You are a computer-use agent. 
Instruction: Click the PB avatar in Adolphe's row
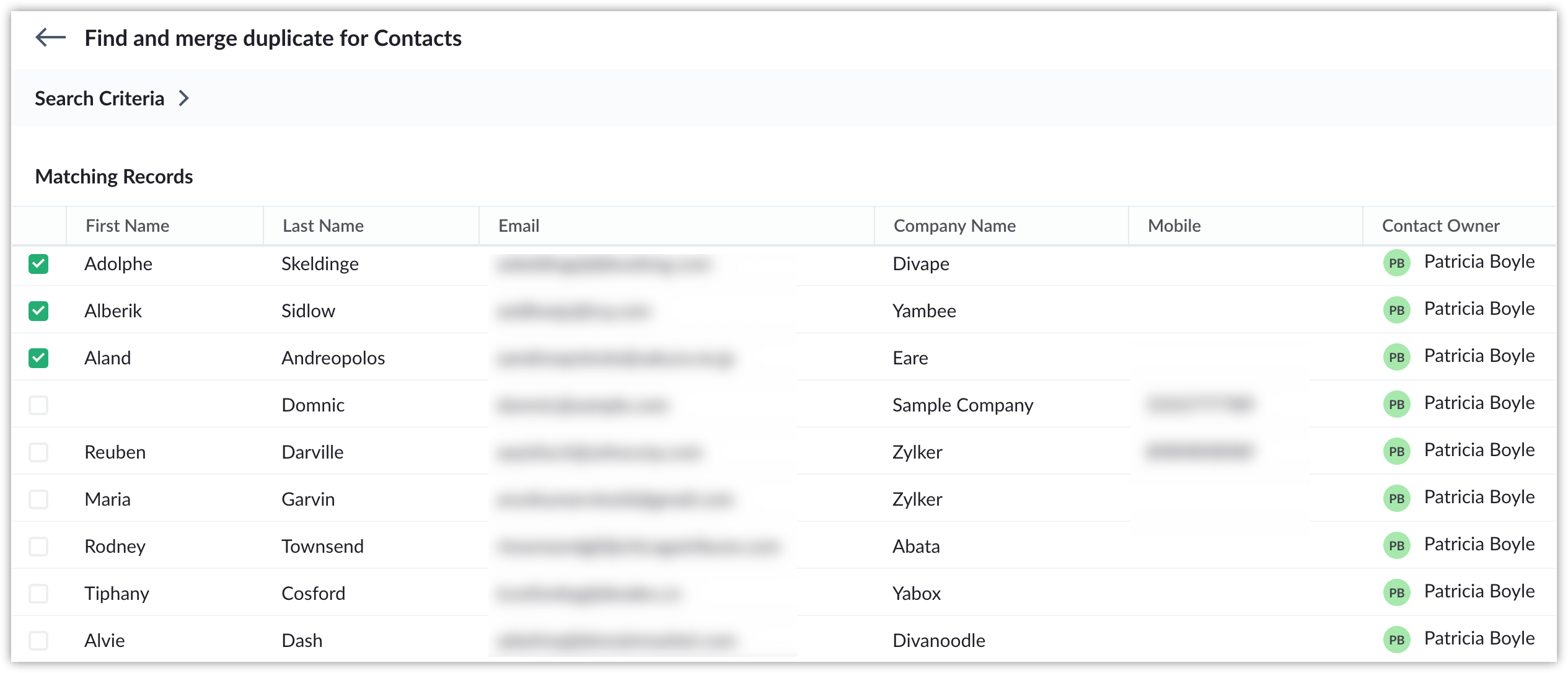coord(1396,263)
